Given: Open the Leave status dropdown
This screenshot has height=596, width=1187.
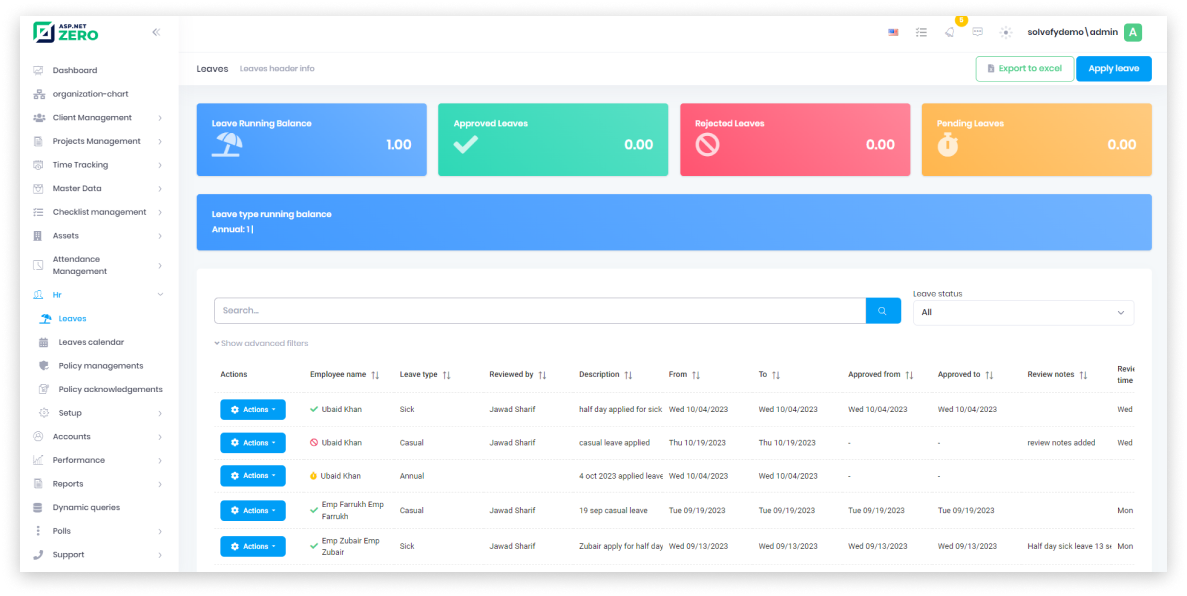Looking at the screenshot, I should pos(1023,312).
